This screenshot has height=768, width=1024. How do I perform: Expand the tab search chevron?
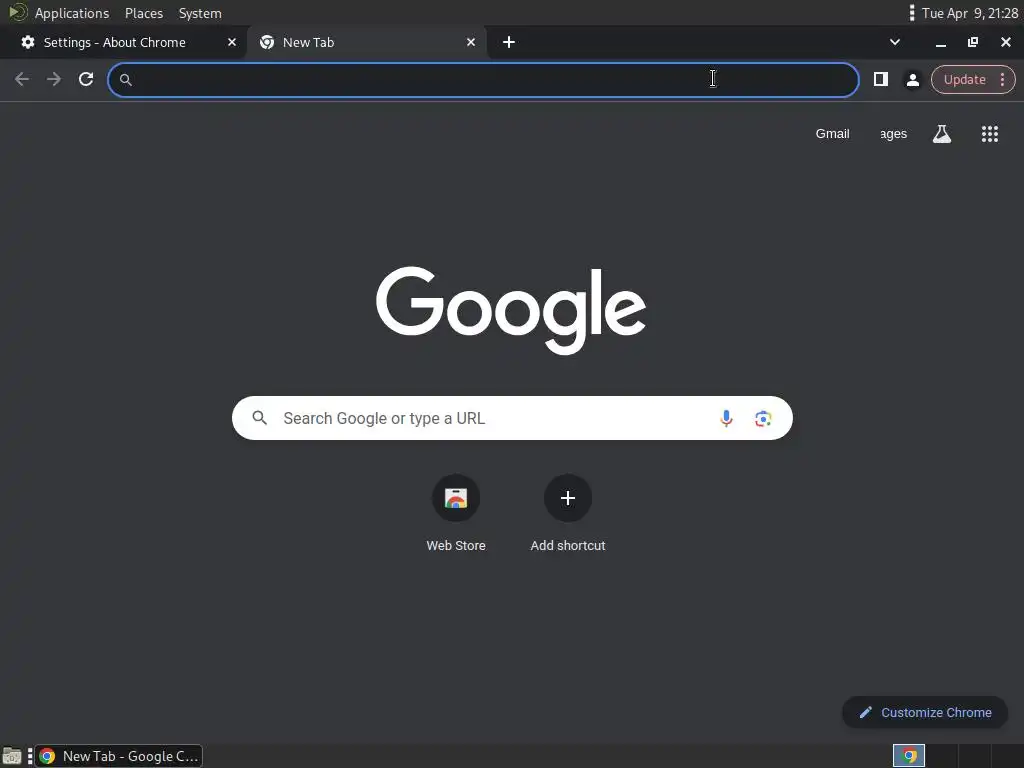coord(895,42)
